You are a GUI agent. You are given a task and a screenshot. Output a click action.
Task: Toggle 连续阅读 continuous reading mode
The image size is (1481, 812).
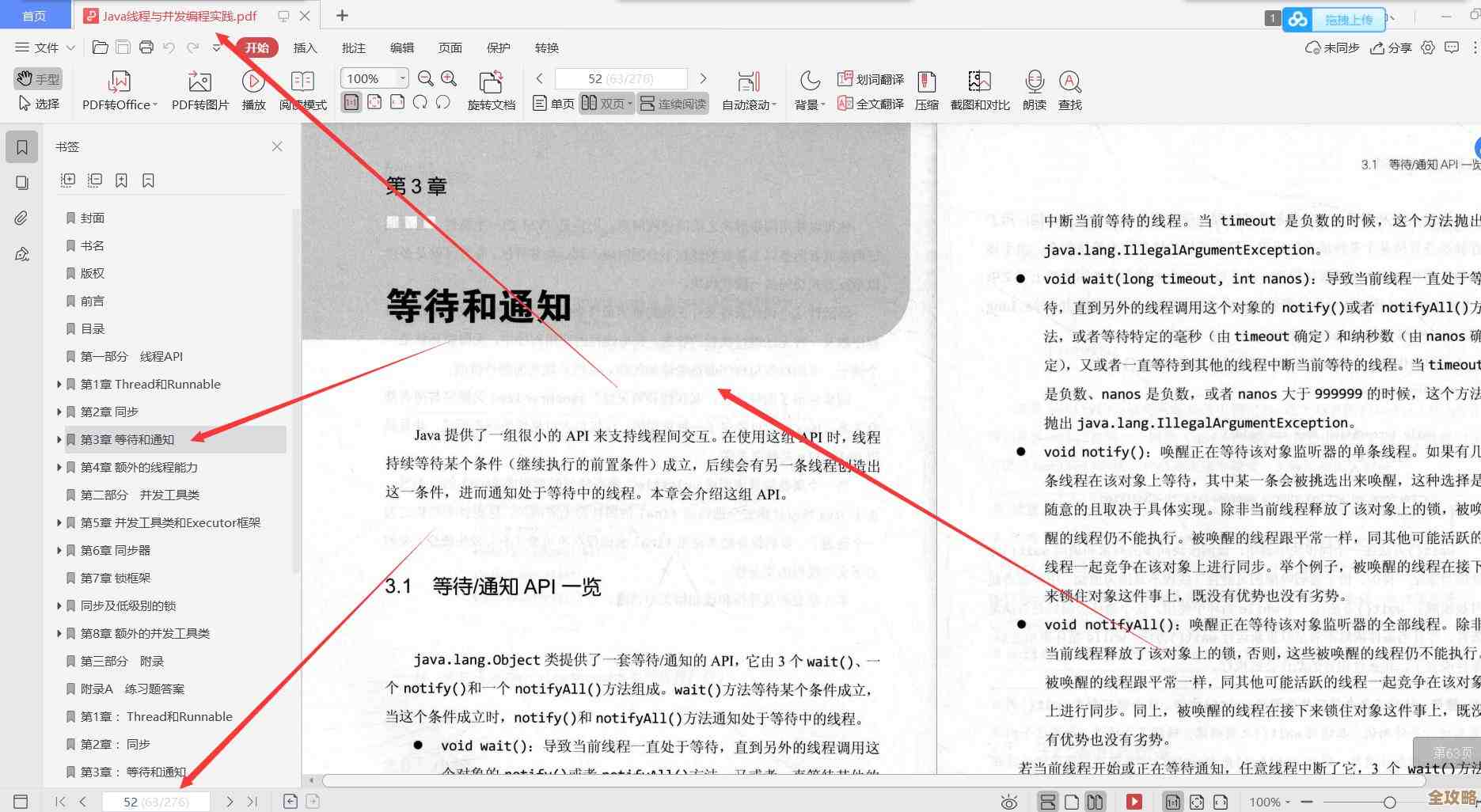pos(671,103)
